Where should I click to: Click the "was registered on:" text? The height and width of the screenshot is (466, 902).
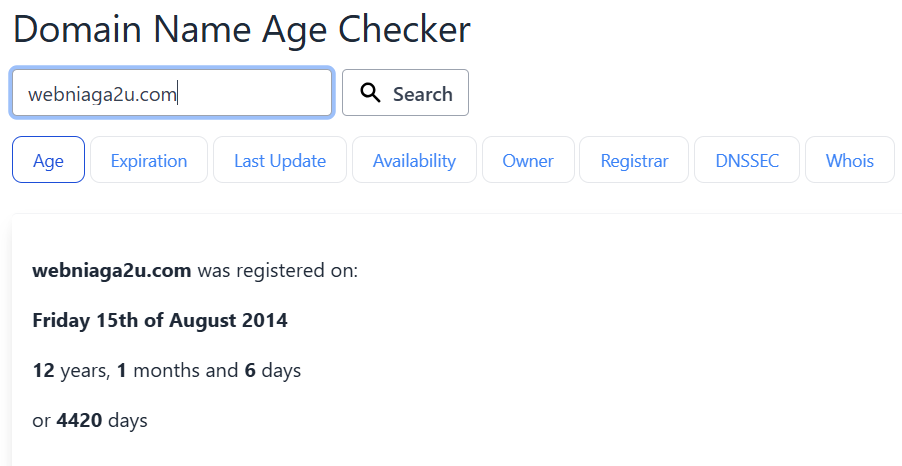click(278, 270)
